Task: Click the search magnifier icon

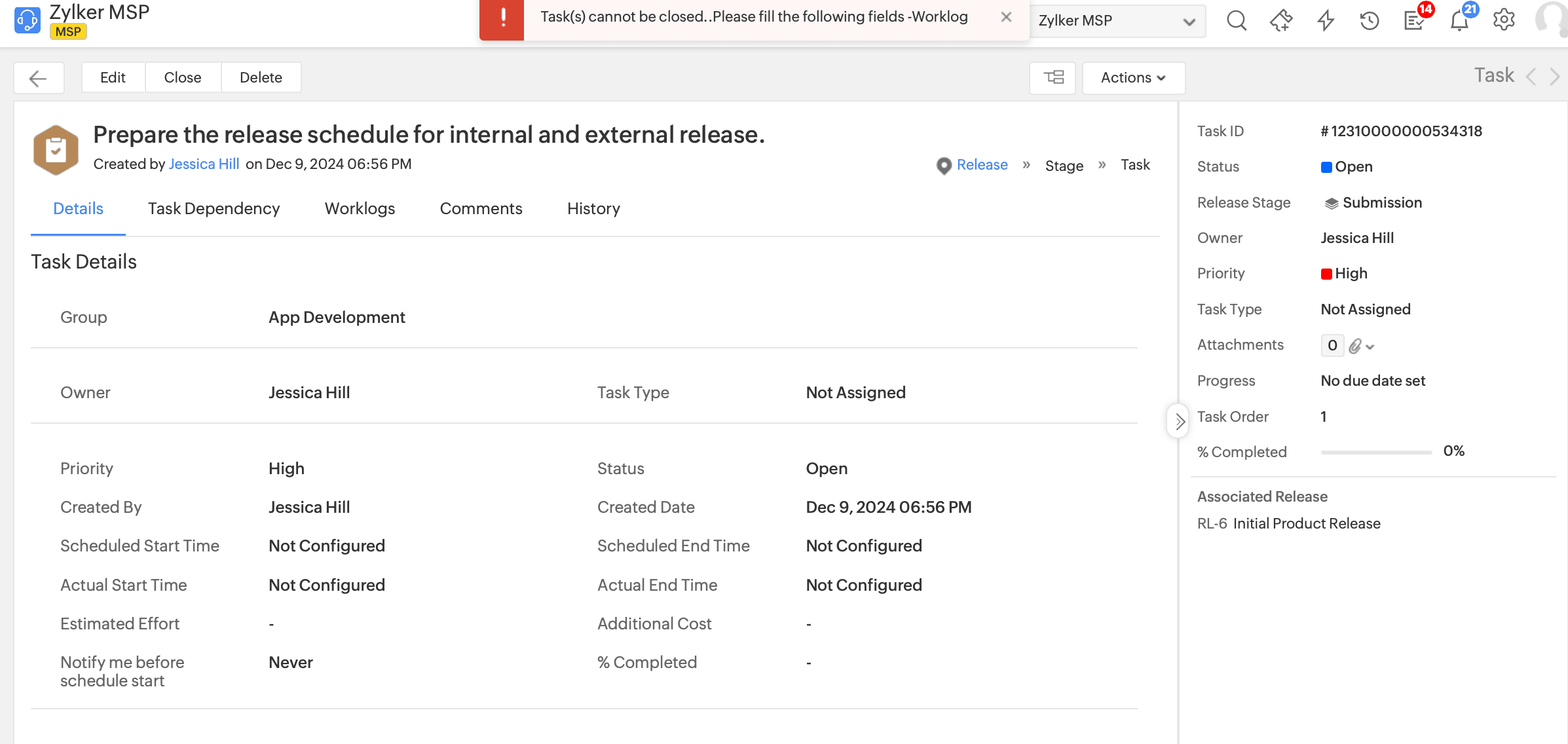Action: tap(1236, 20)
